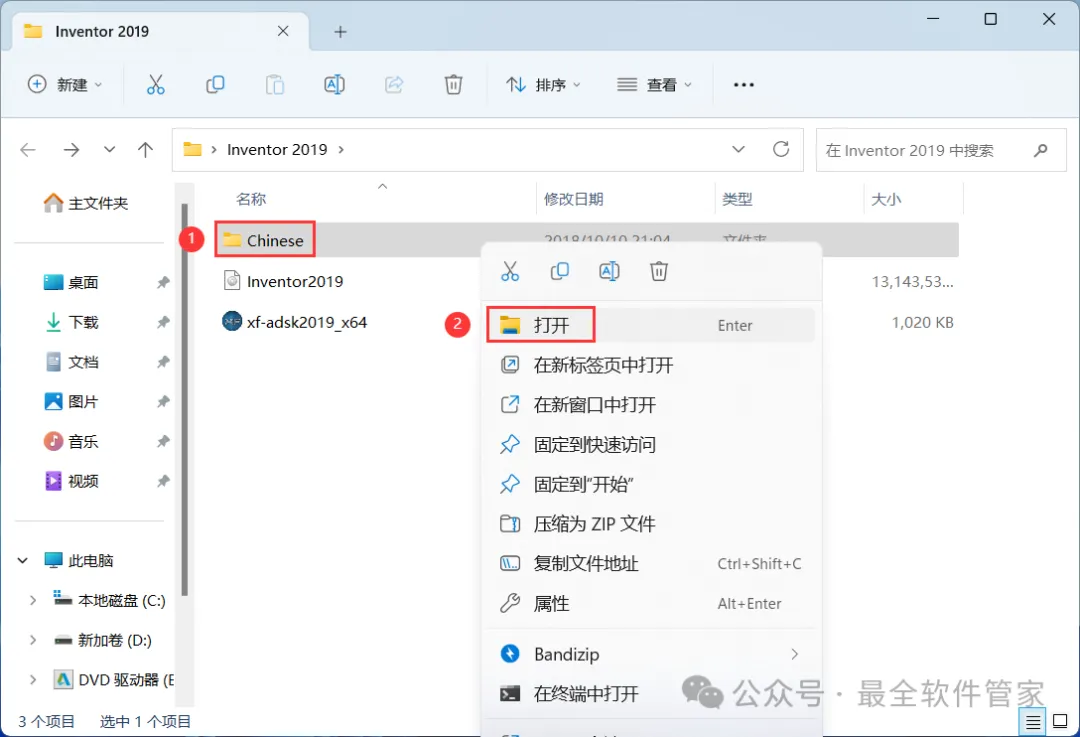Choose 固定到"开始"
The width and height of the screenshot is (1080, 737).
click(x=651, y=485)
